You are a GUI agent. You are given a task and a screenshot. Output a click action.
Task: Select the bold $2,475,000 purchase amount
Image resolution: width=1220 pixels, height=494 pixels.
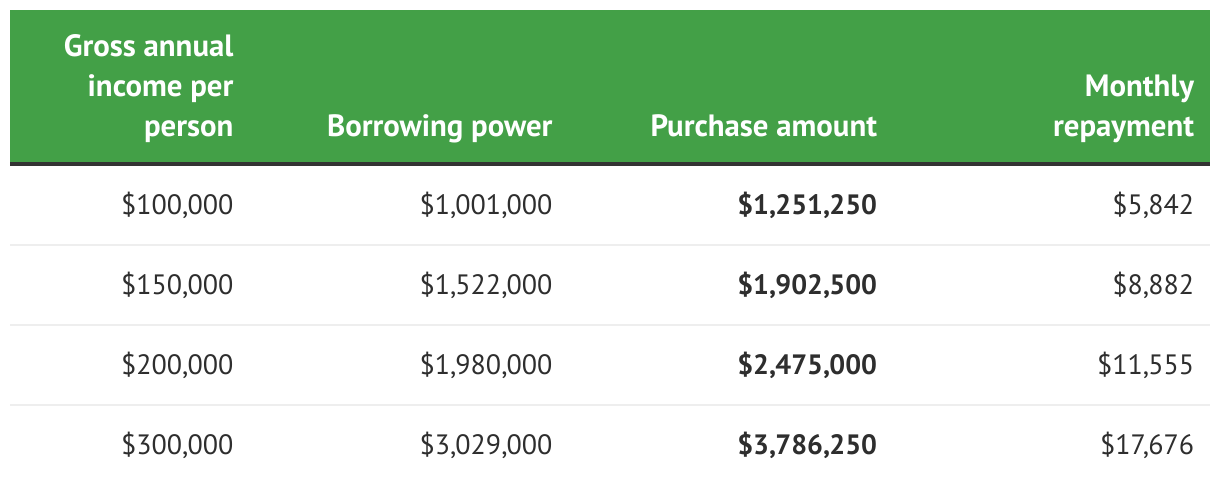click(x=808, y=365)
